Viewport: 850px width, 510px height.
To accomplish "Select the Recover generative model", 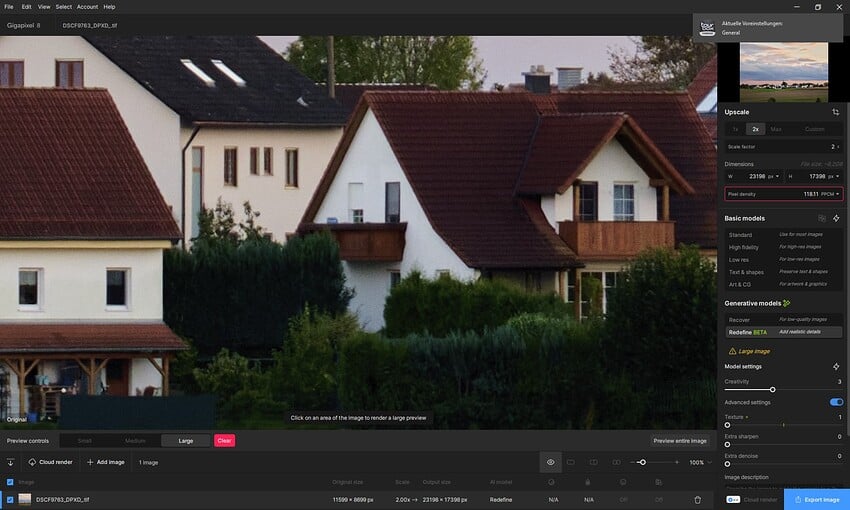I will tap(784, 320).
